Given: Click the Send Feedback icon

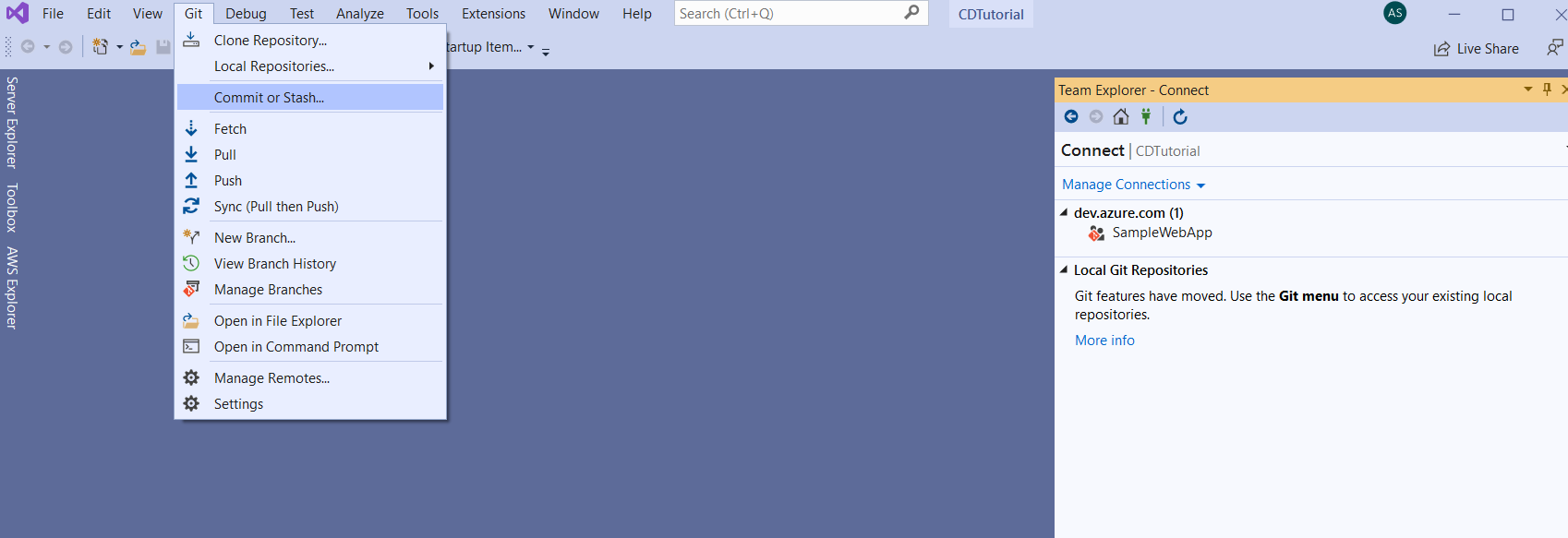Looking at the screenshot, I should pyautogui.click(x=1555, y=47).
